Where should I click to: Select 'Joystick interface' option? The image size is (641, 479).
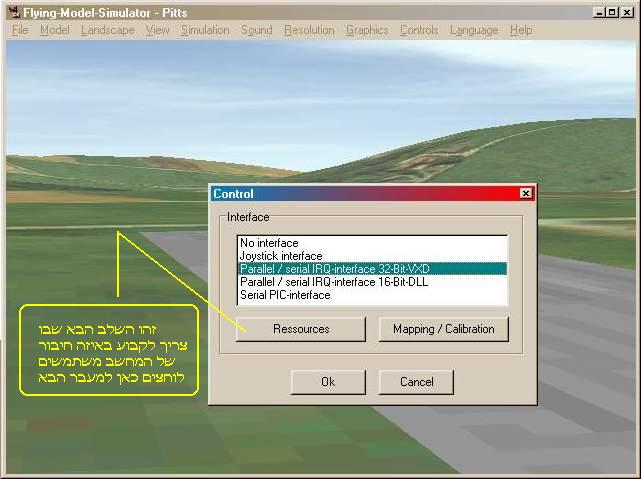tap(372, 256)
